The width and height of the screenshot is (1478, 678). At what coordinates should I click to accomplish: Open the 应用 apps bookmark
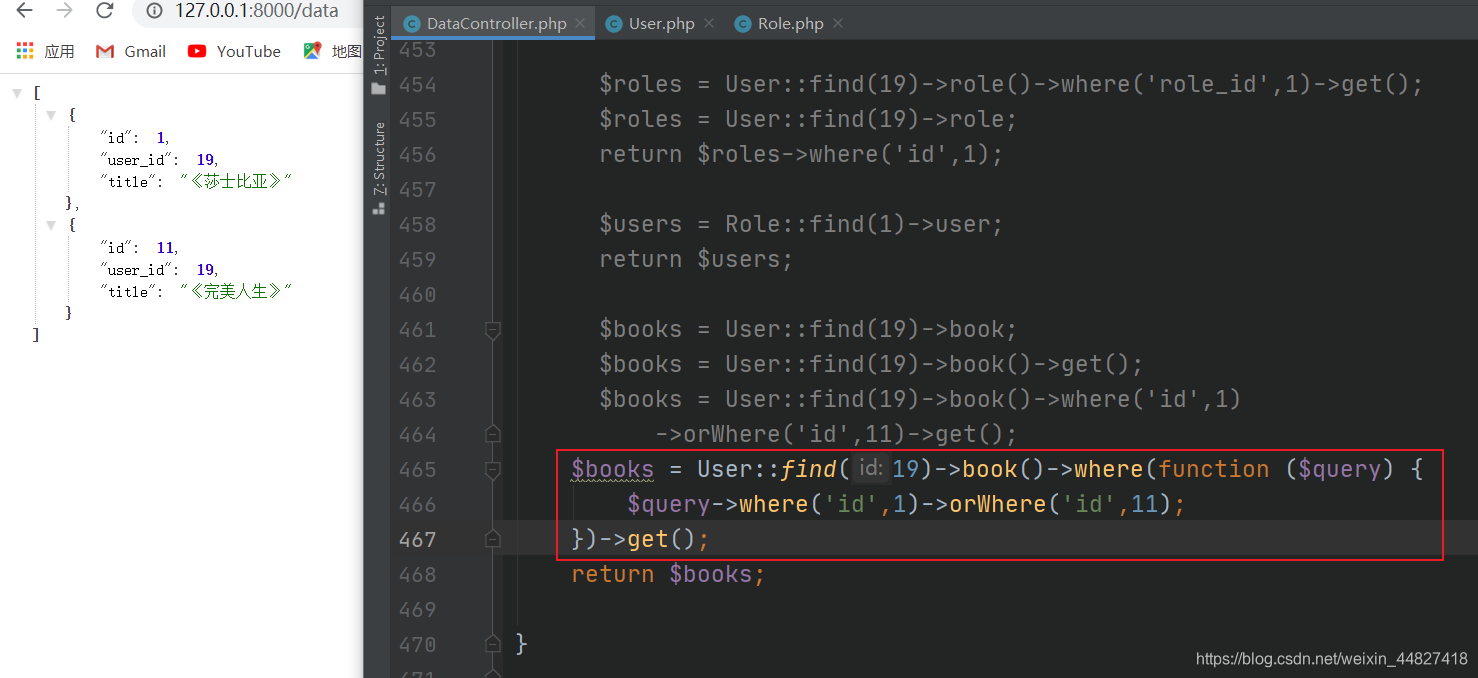pyautogui.click(x=46, y=51)
